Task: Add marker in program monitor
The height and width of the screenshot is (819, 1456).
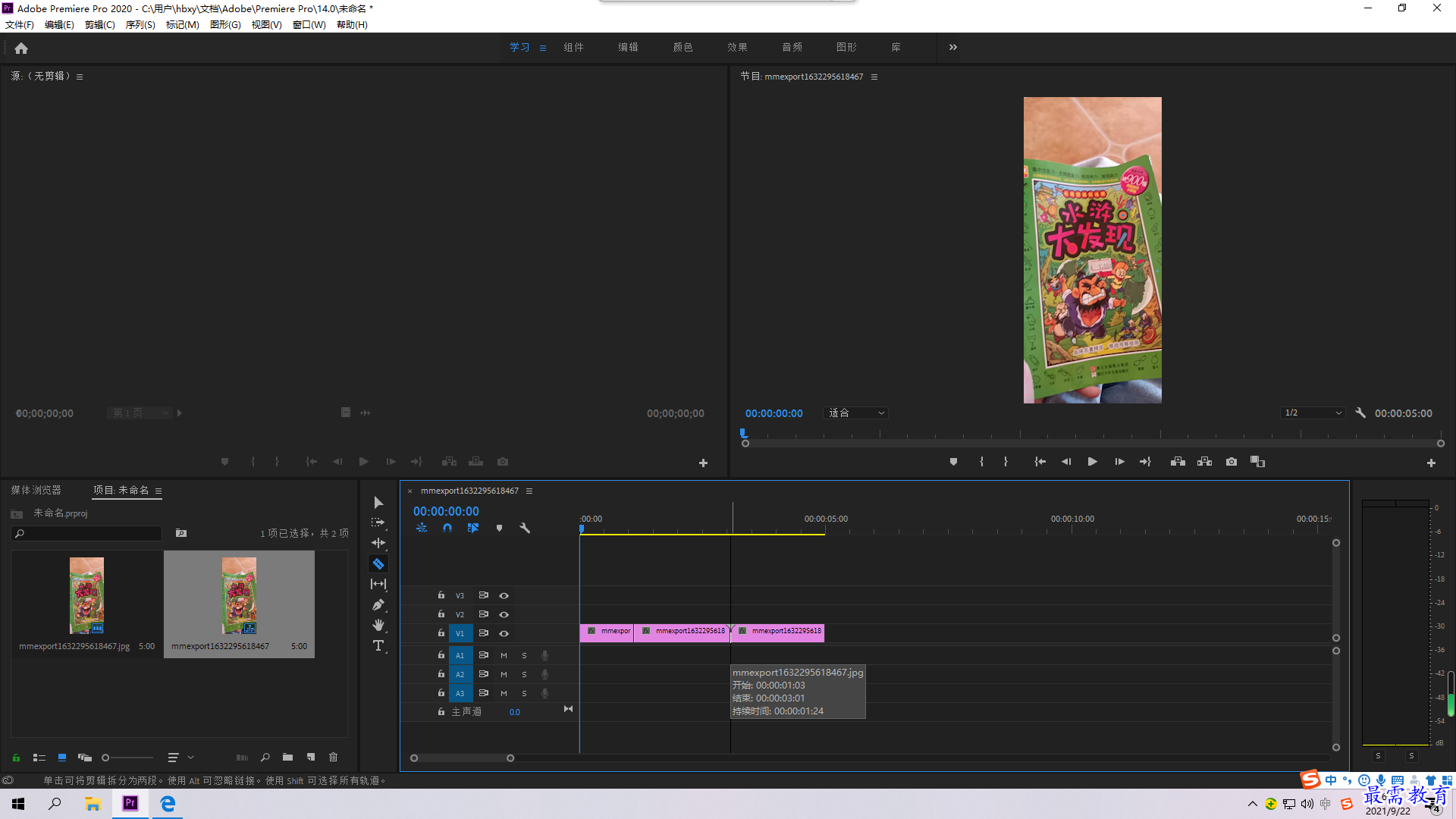Action: (953, 462)
